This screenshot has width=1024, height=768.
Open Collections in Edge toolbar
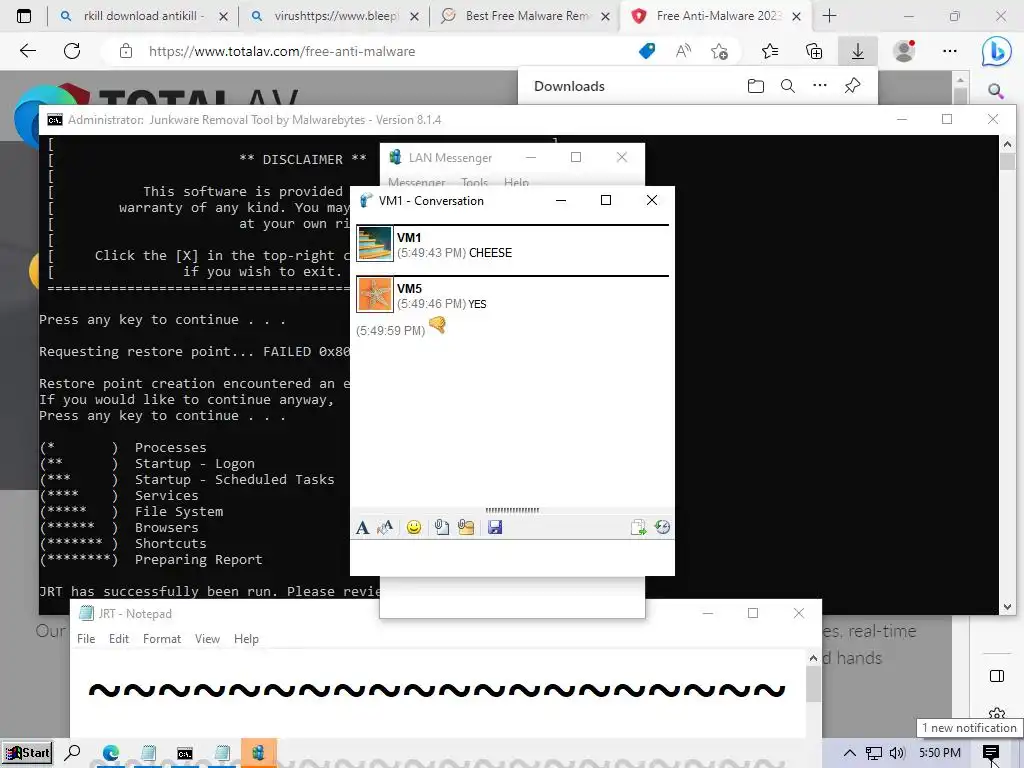[814, 51]
